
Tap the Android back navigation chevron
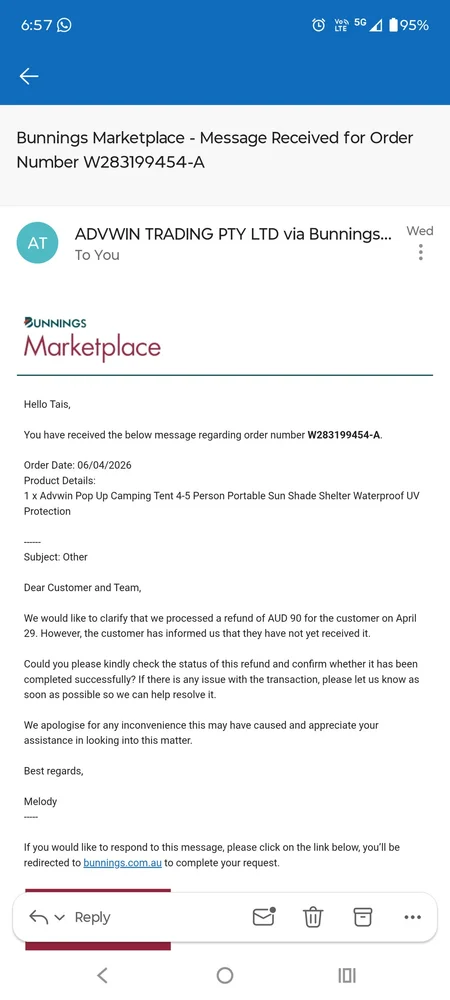pos(102,974)
